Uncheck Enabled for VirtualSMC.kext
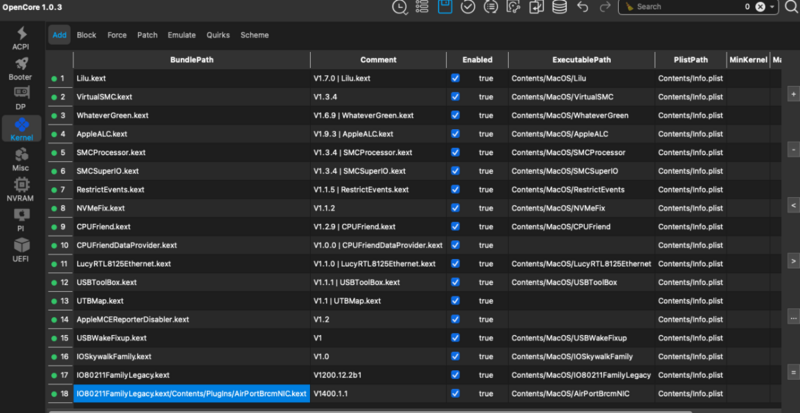 point(455,96)
